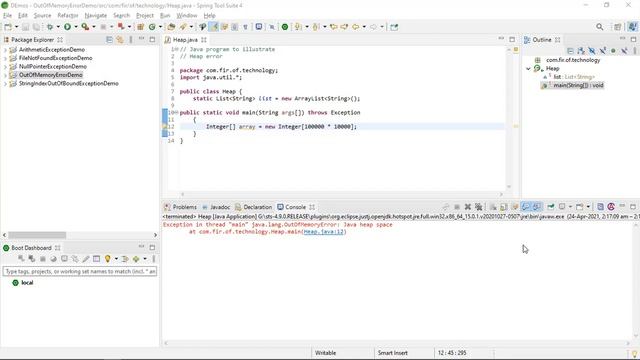Image resolution: width=640 pixels, height=360 pixels.
Task: Switch to the Java perspective icon
Action: tap(633, 27)
